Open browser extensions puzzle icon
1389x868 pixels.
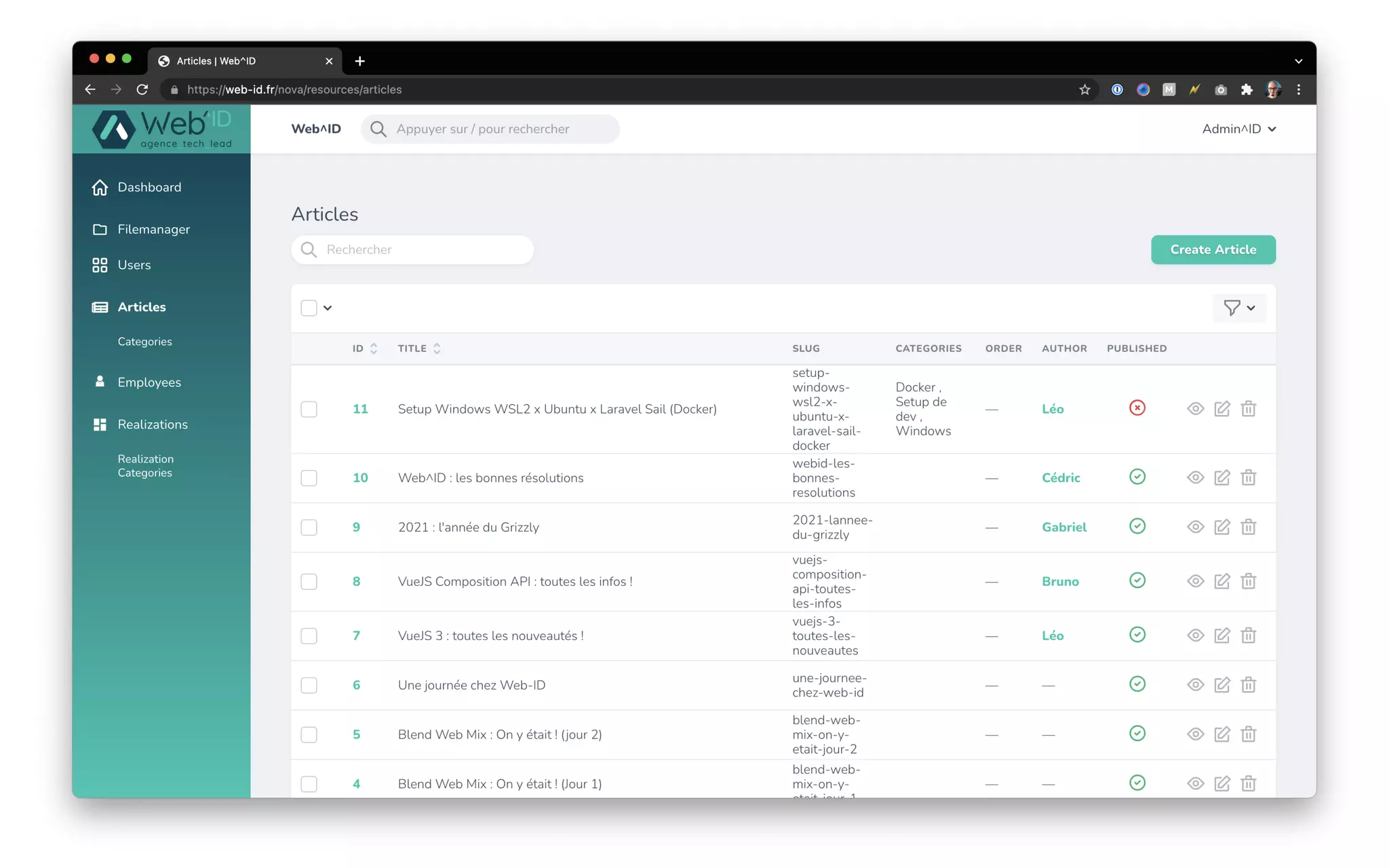point(1247,90)
